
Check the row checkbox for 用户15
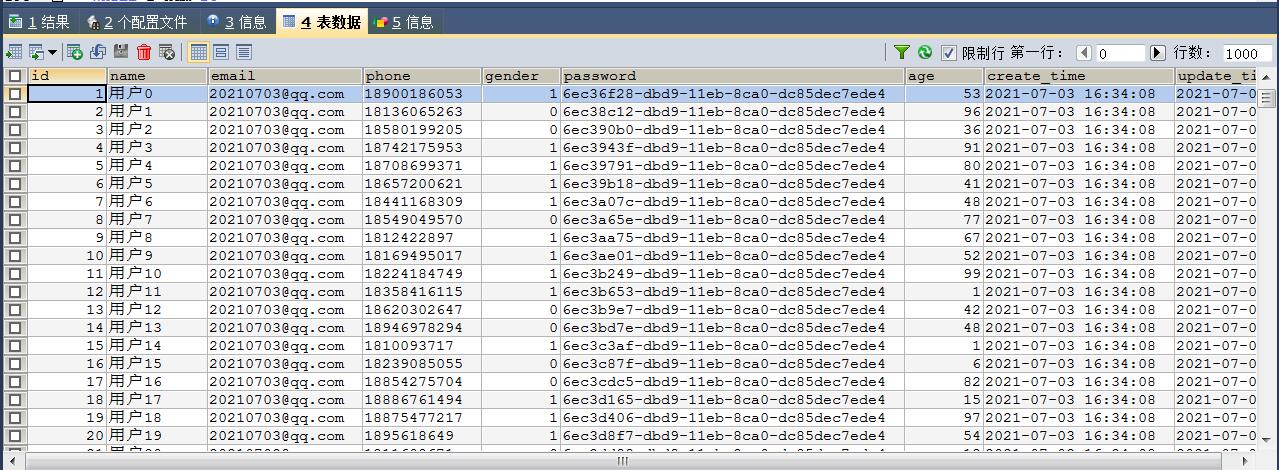point(14,364)
